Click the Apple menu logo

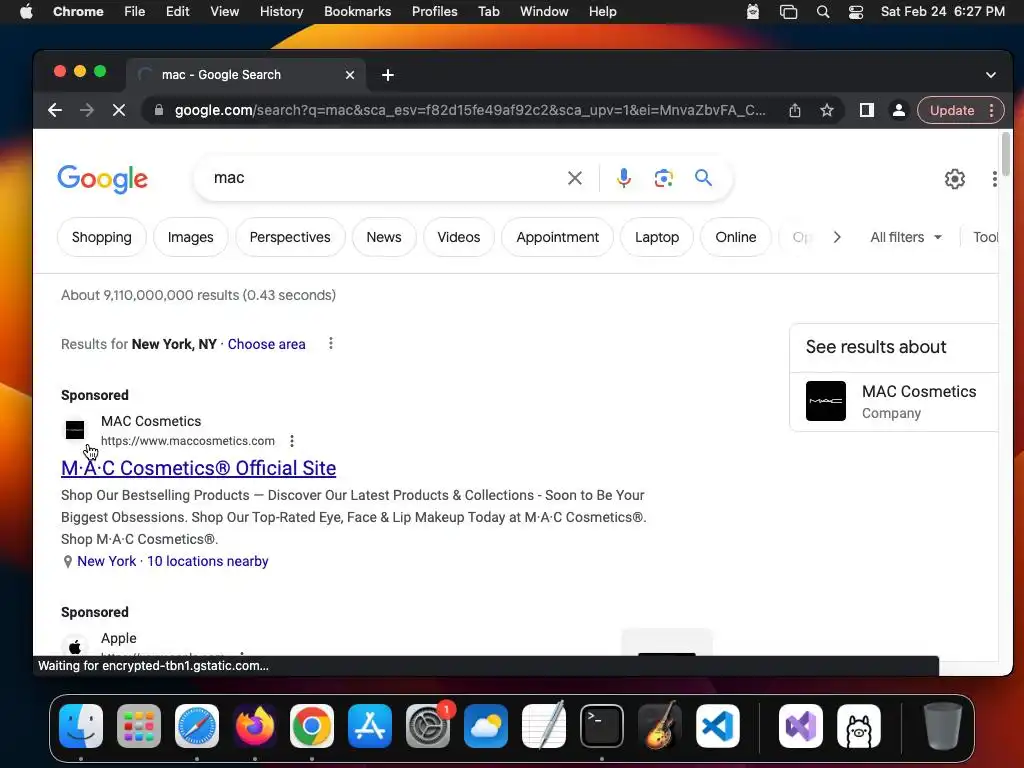click(26, 12)
